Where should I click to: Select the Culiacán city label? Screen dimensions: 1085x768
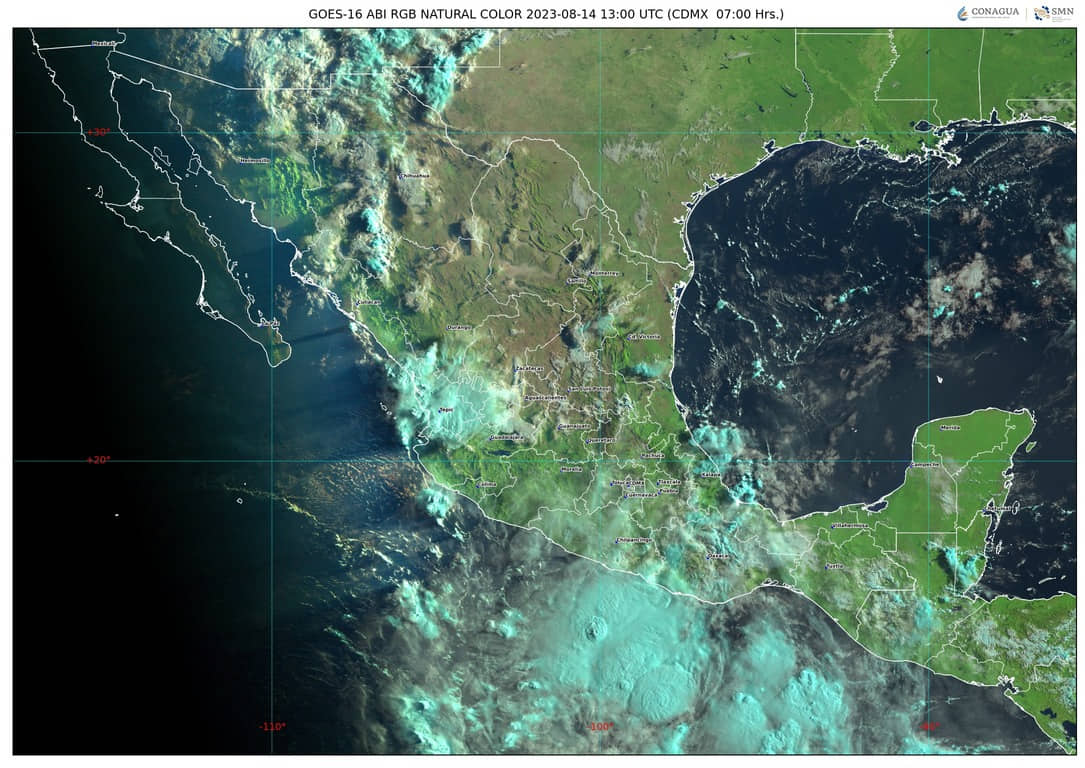pos(368,301)
